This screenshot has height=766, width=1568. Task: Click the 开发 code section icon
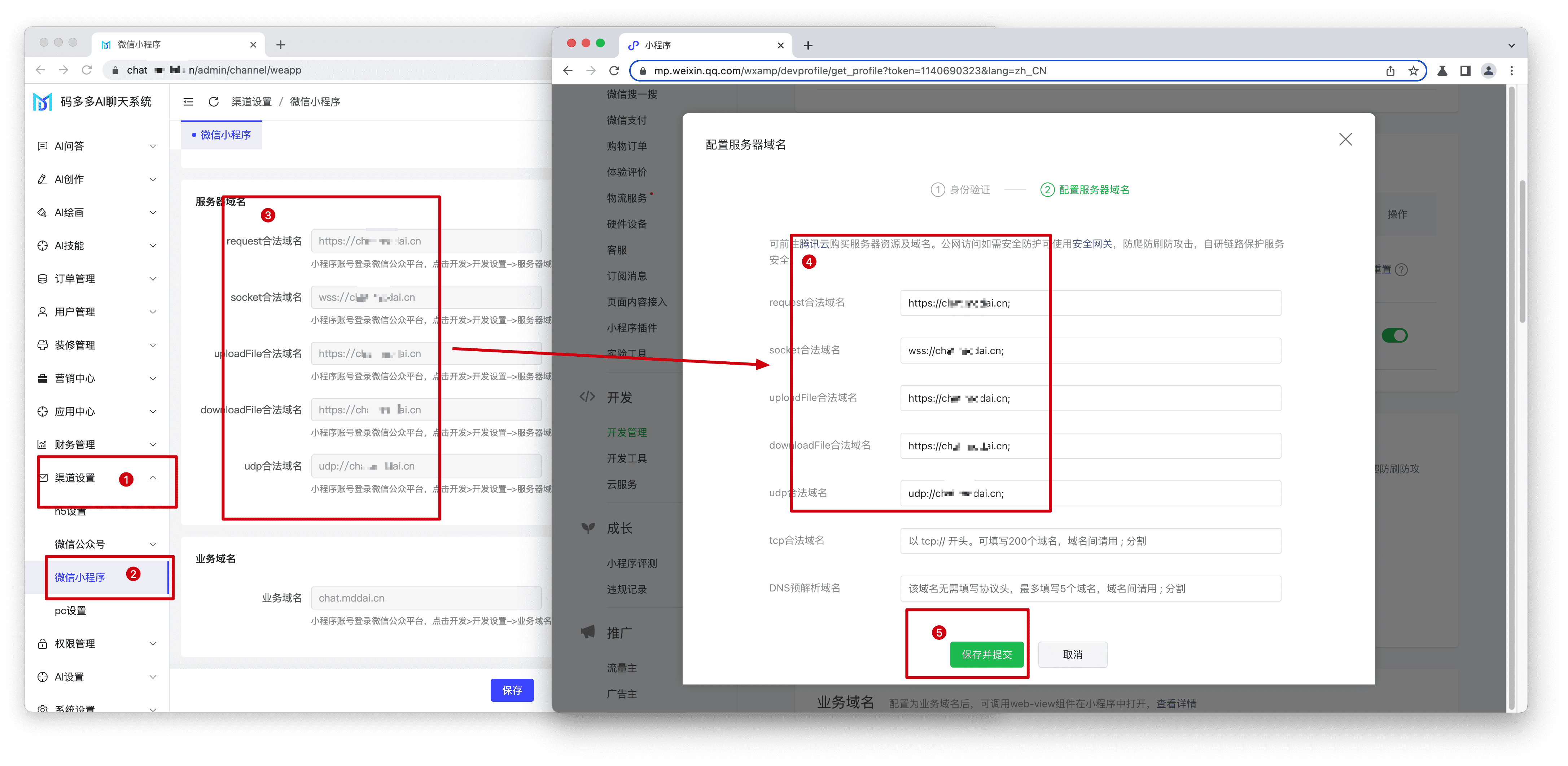587,397
